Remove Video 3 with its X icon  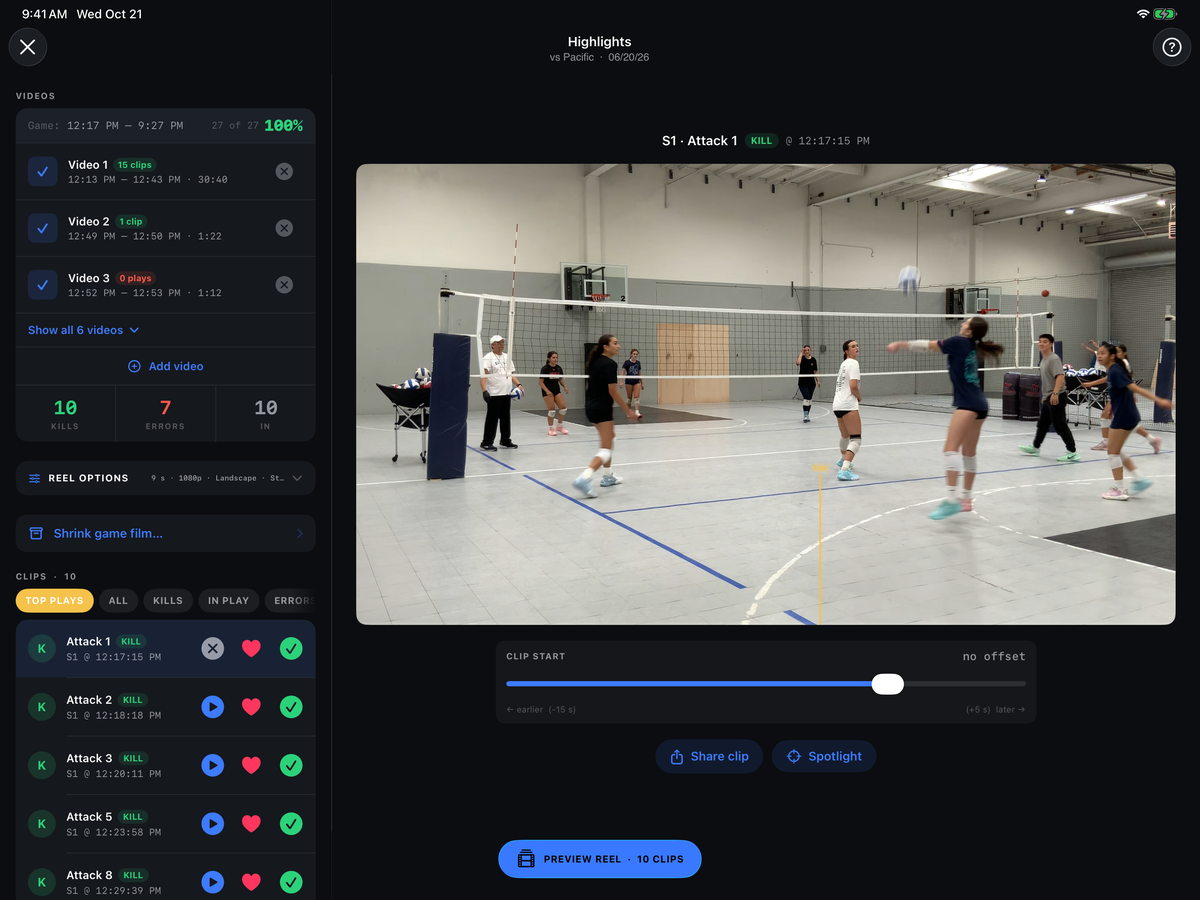coord(284,285)
